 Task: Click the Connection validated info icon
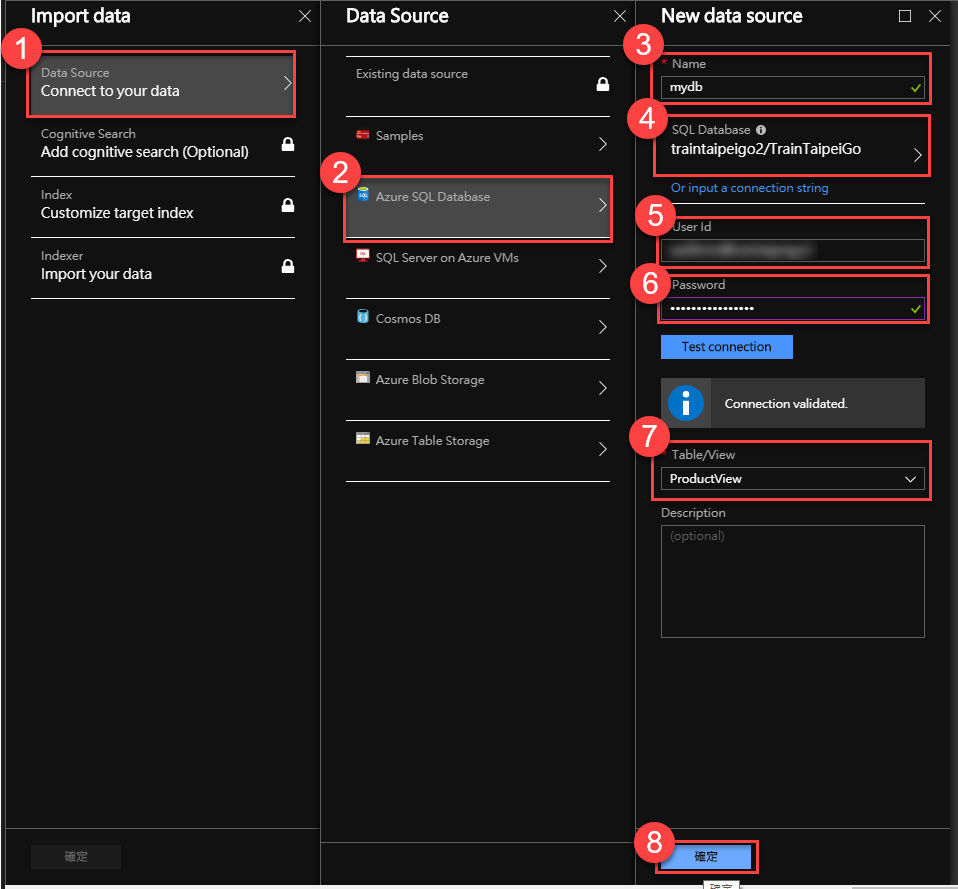coord(686,403)
